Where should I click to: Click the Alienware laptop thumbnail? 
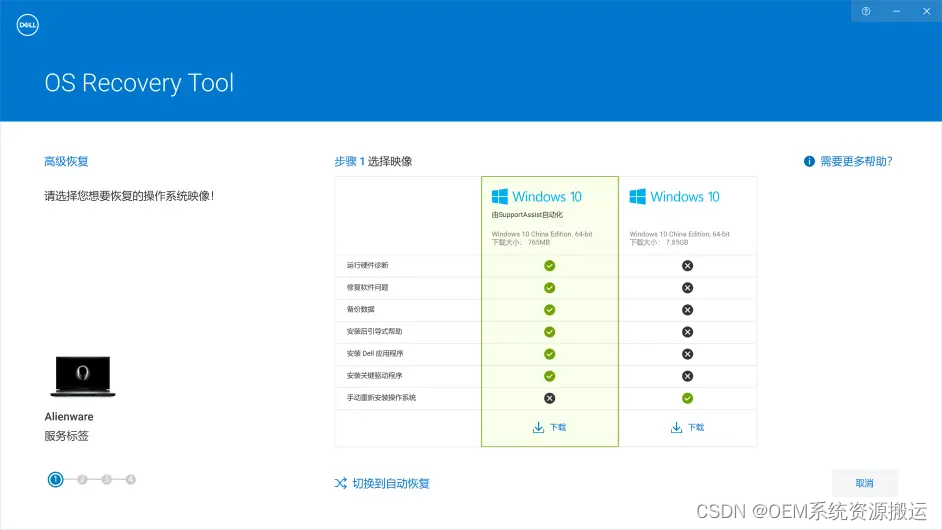(x=83, y=376)
